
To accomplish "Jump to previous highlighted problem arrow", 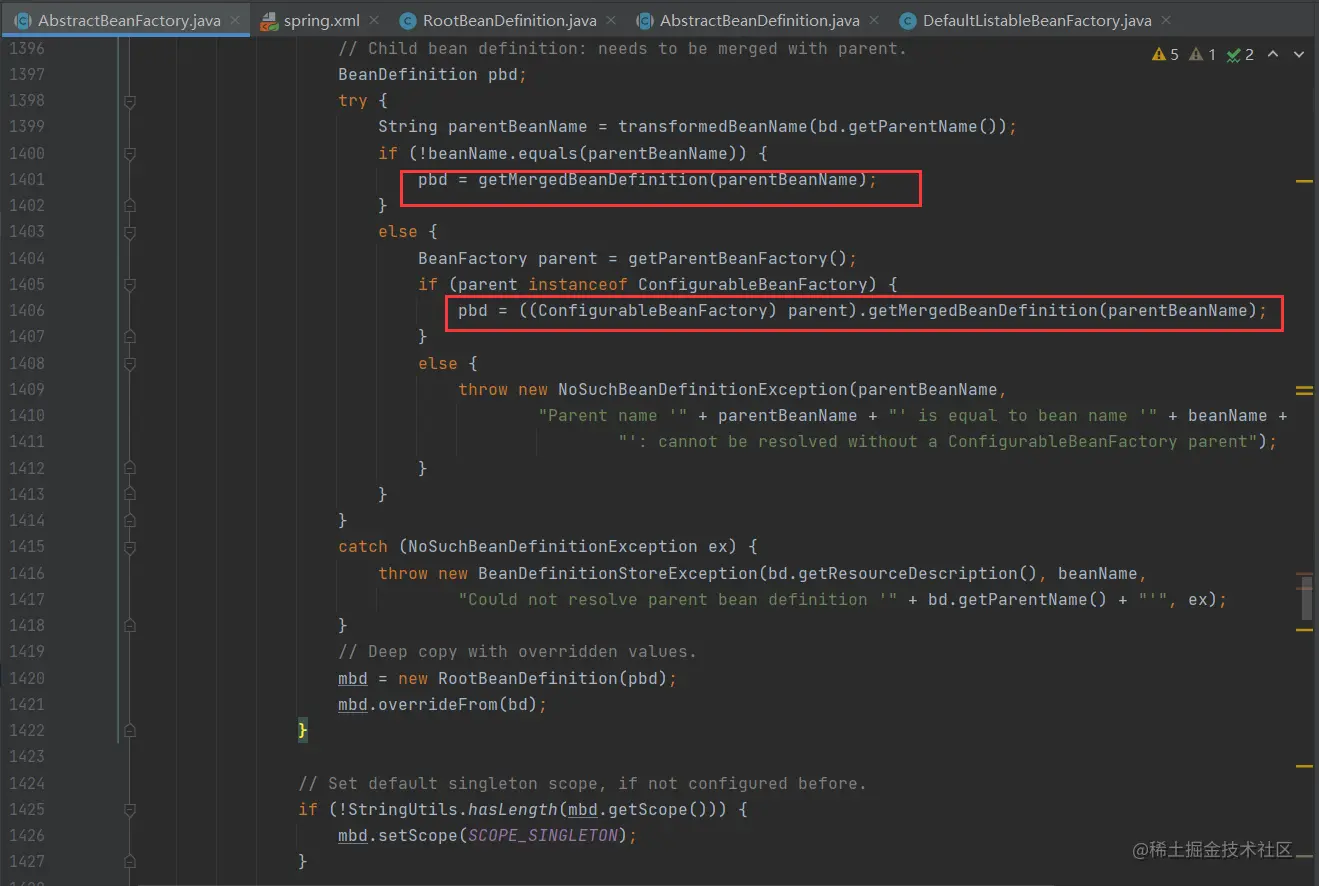I will pos(1273,55).
